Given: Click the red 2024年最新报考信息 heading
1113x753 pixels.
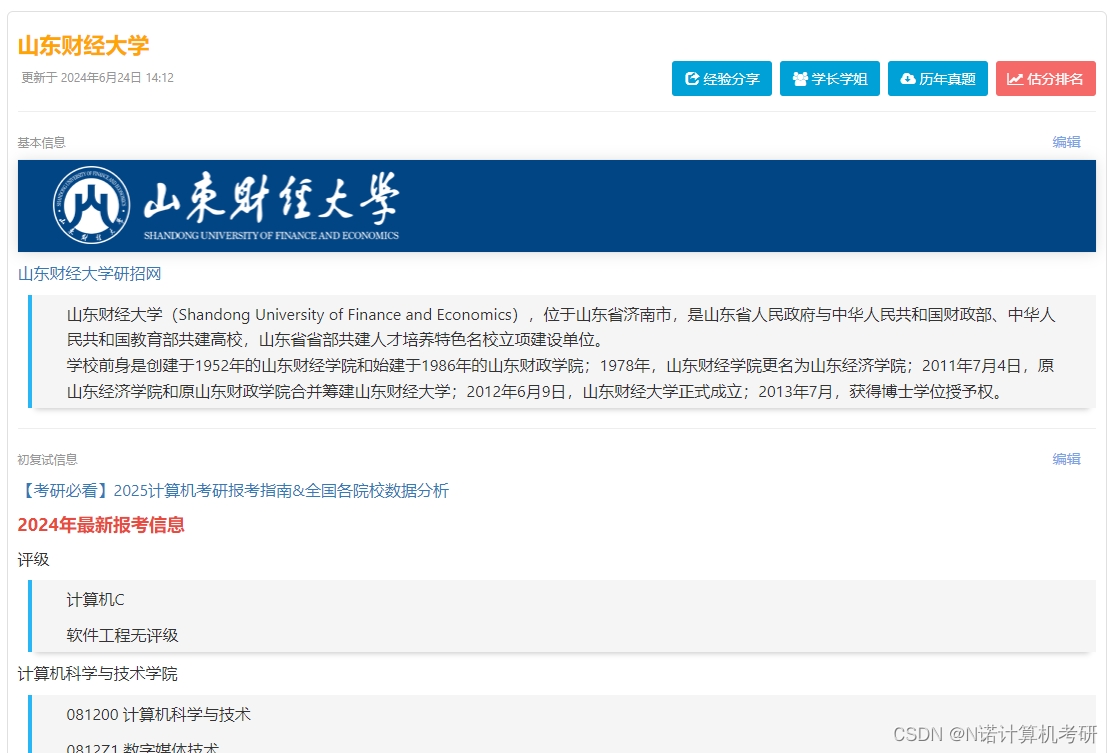Looking at the screenshot, I should coord(101,525).
